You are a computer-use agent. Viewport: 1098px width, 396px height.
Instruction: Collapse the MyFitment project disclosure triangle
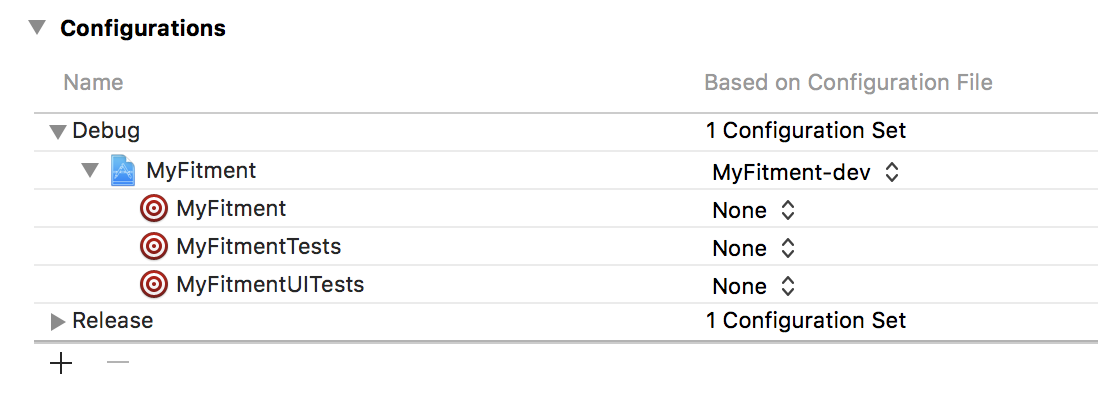pos(90,170)
